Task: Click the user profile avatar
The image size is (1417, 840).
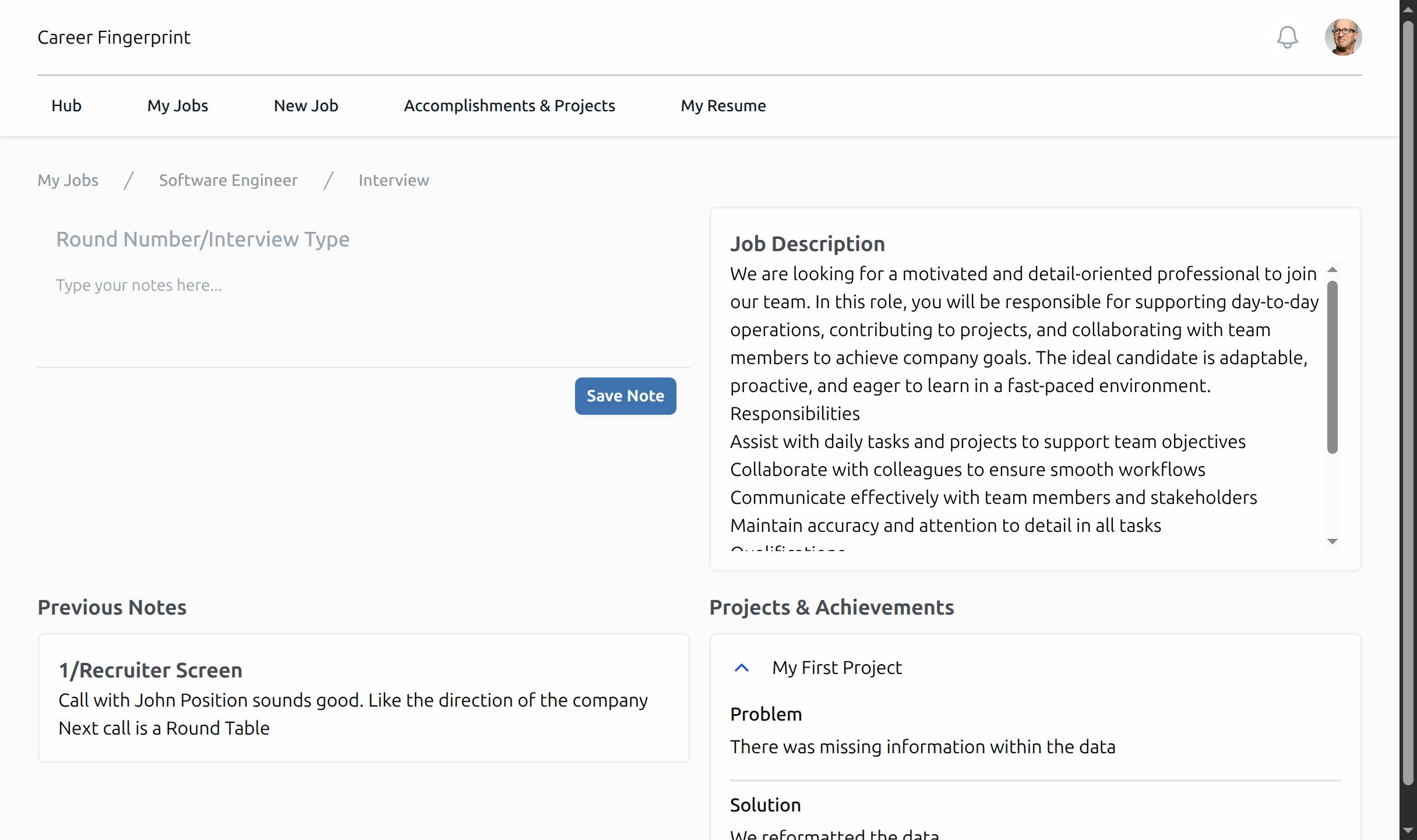Action: (x=1343, y=37)
